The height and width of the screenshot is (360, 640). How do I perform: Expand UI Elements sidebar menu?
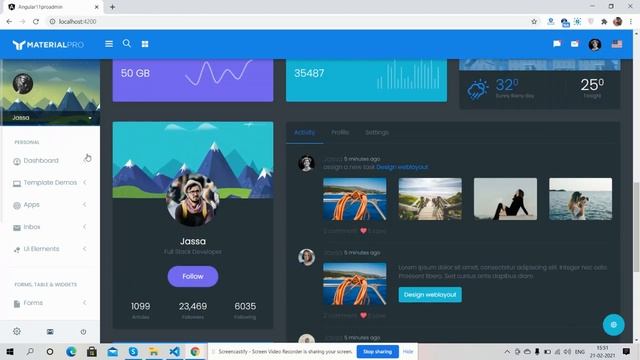(x=50, y=249)
